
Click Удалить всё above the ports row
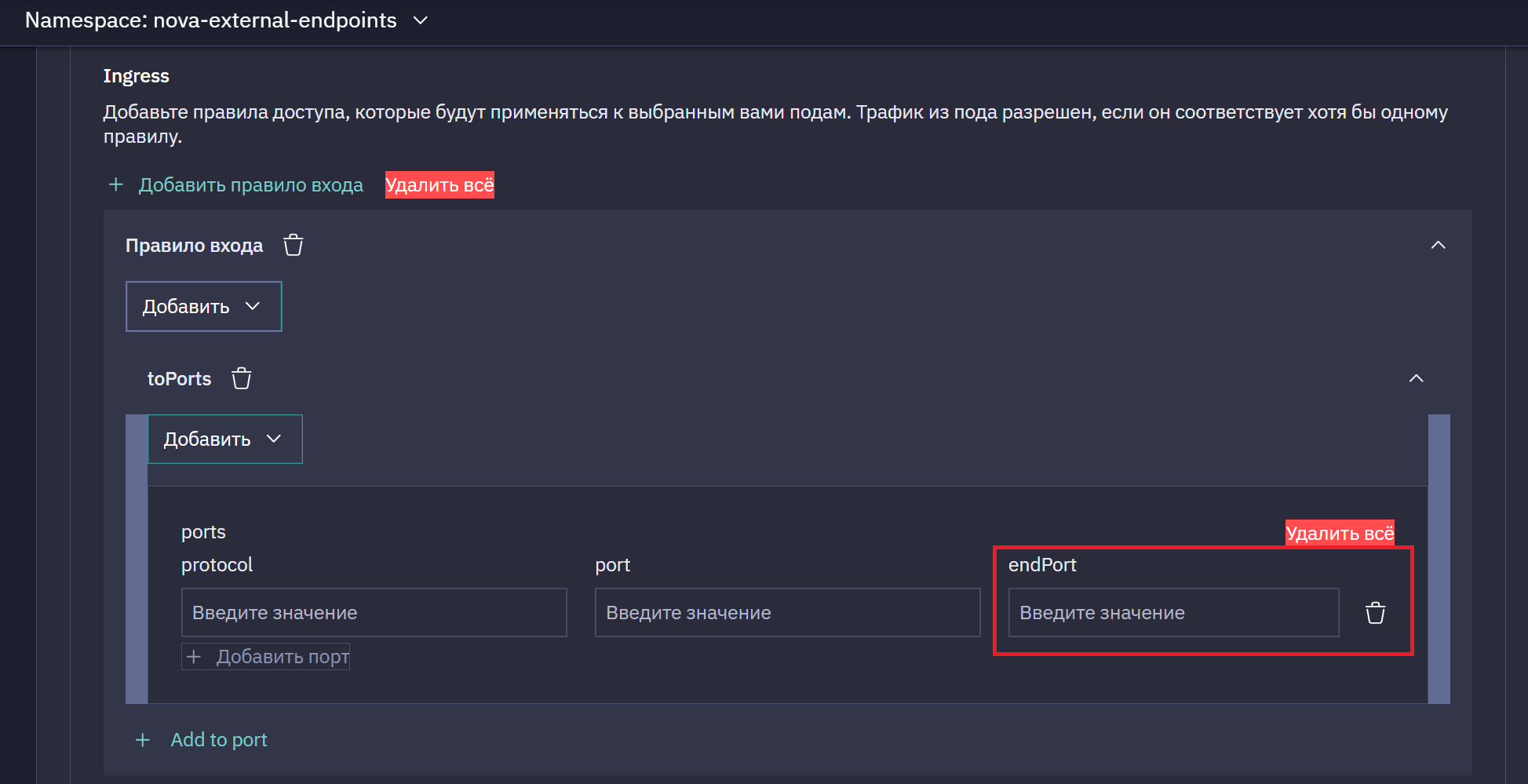[x=1340, y=534]
